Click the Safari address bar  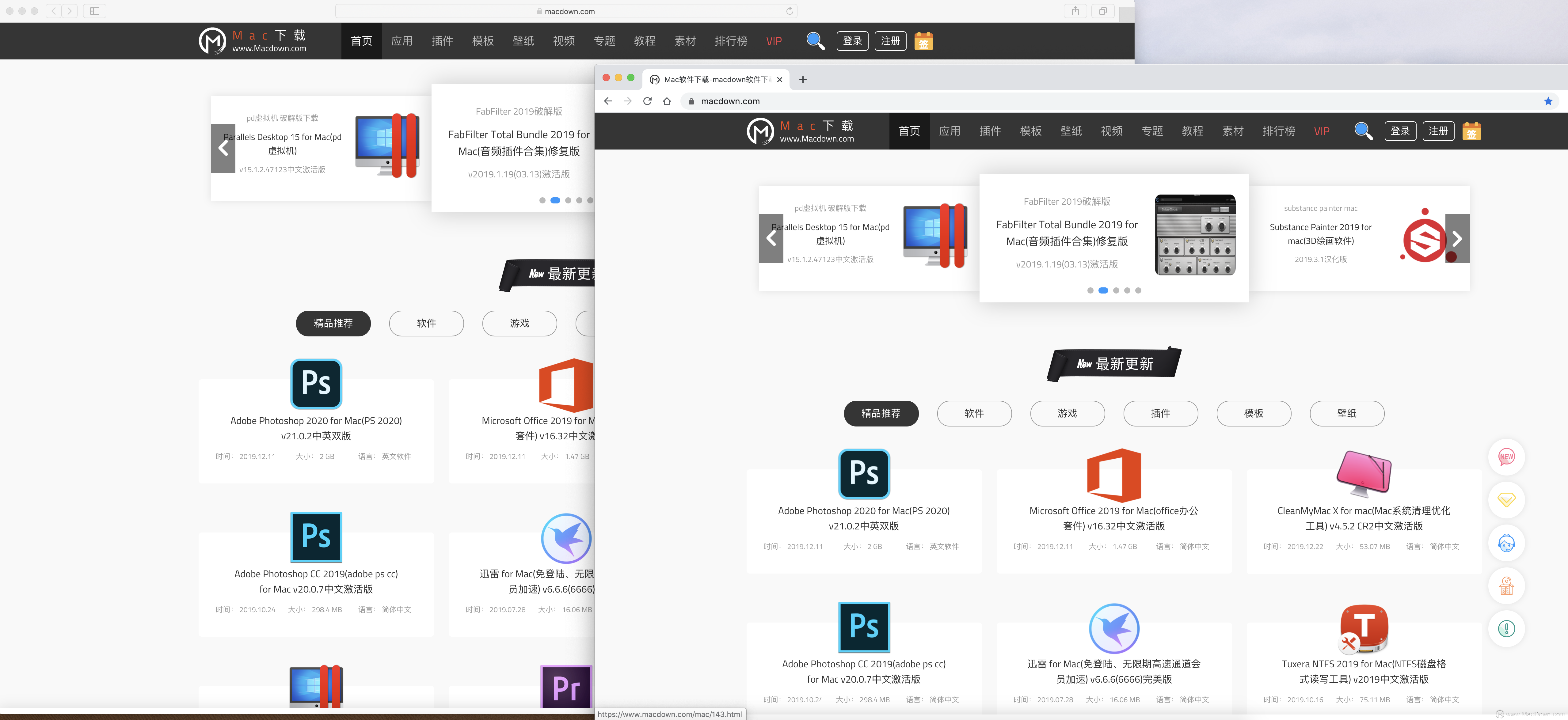pos(566,11)
